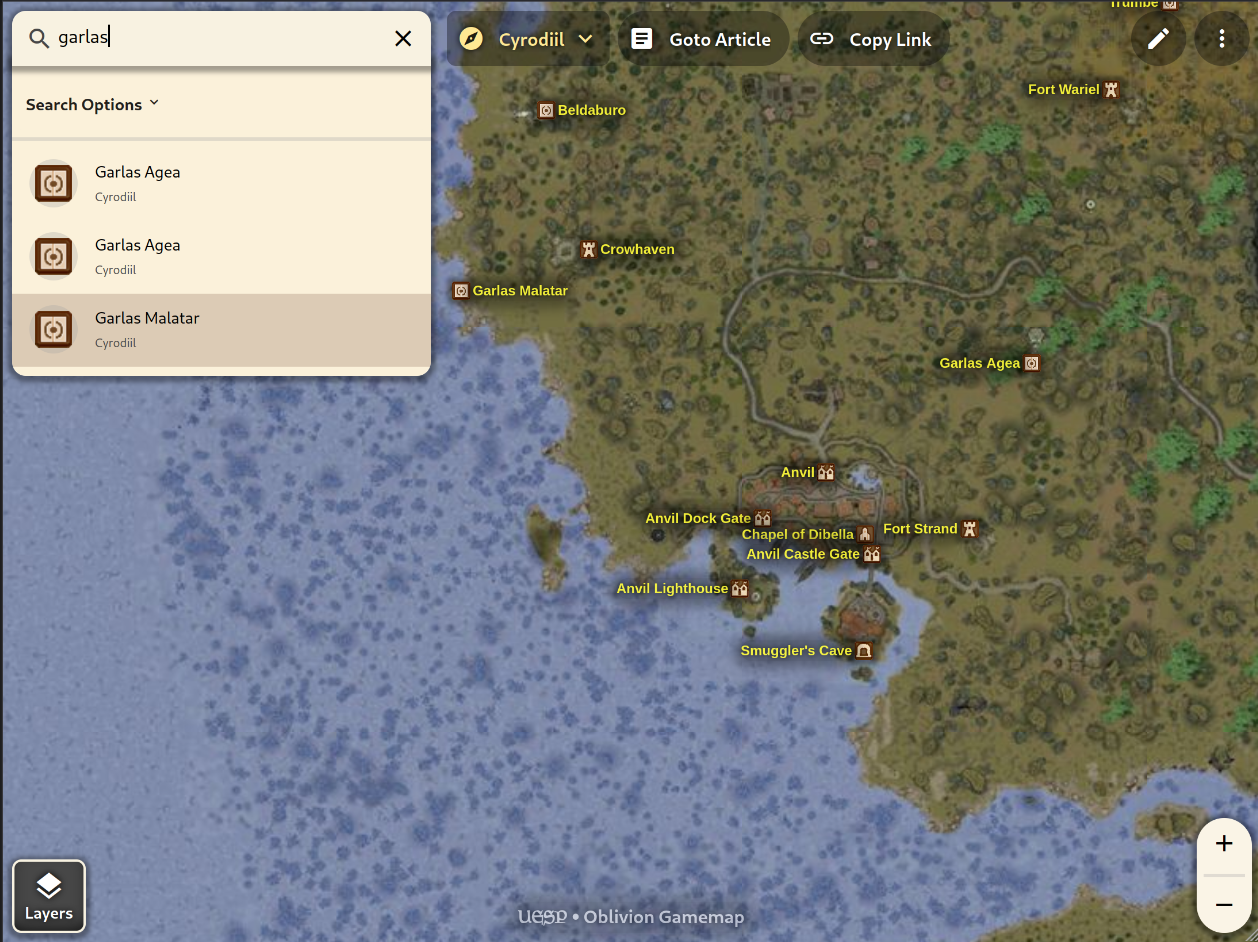This screenshot has height=942, width=1258.
Task: Click the Anvil city marker icon
Action: click(x=826, y=473)
